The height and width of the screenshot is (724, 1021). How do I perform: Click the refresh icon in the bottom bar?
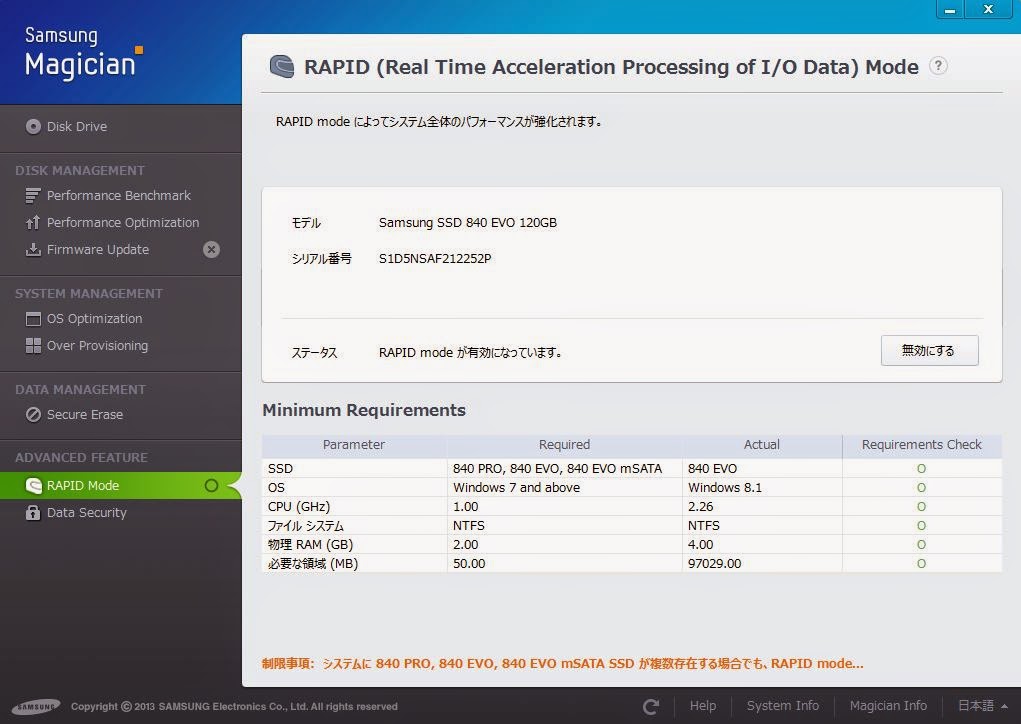[650, 706]
